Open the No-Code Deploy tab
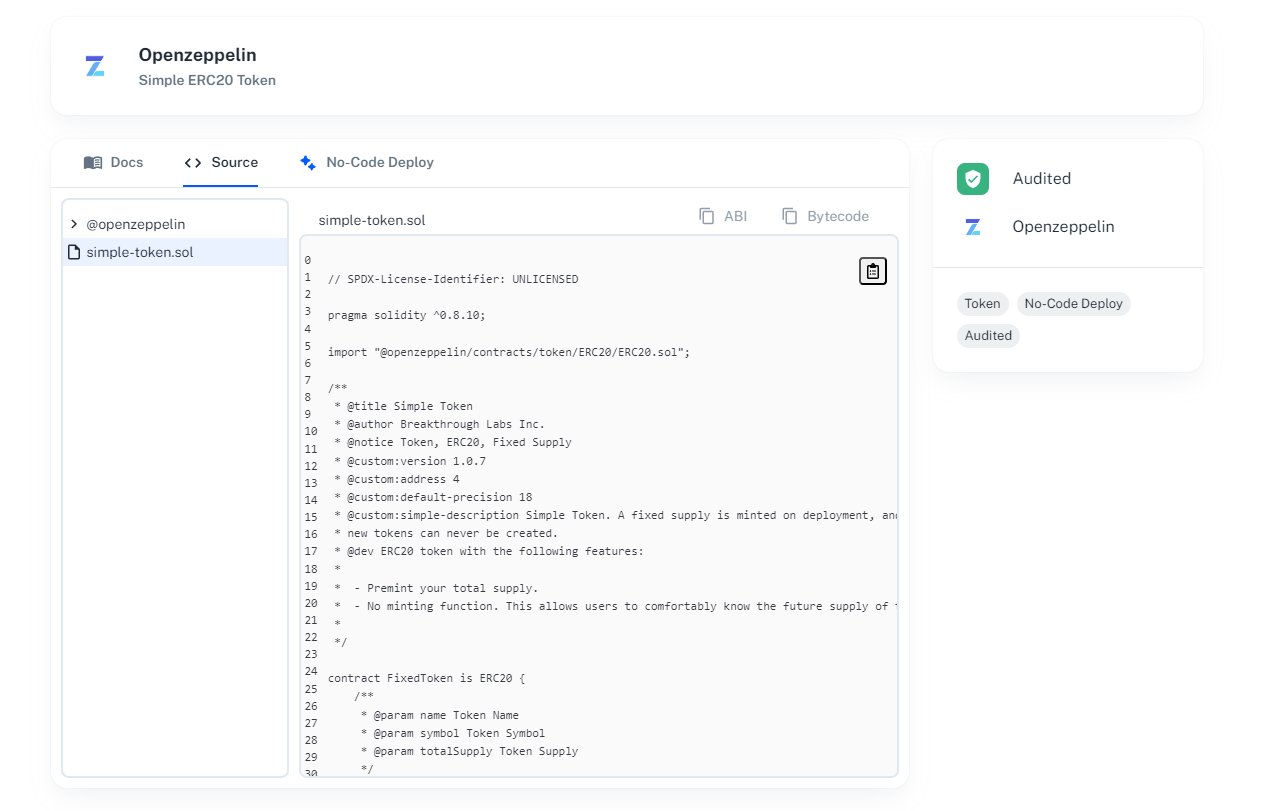The image size is (1263, 811). click(366, 162)
